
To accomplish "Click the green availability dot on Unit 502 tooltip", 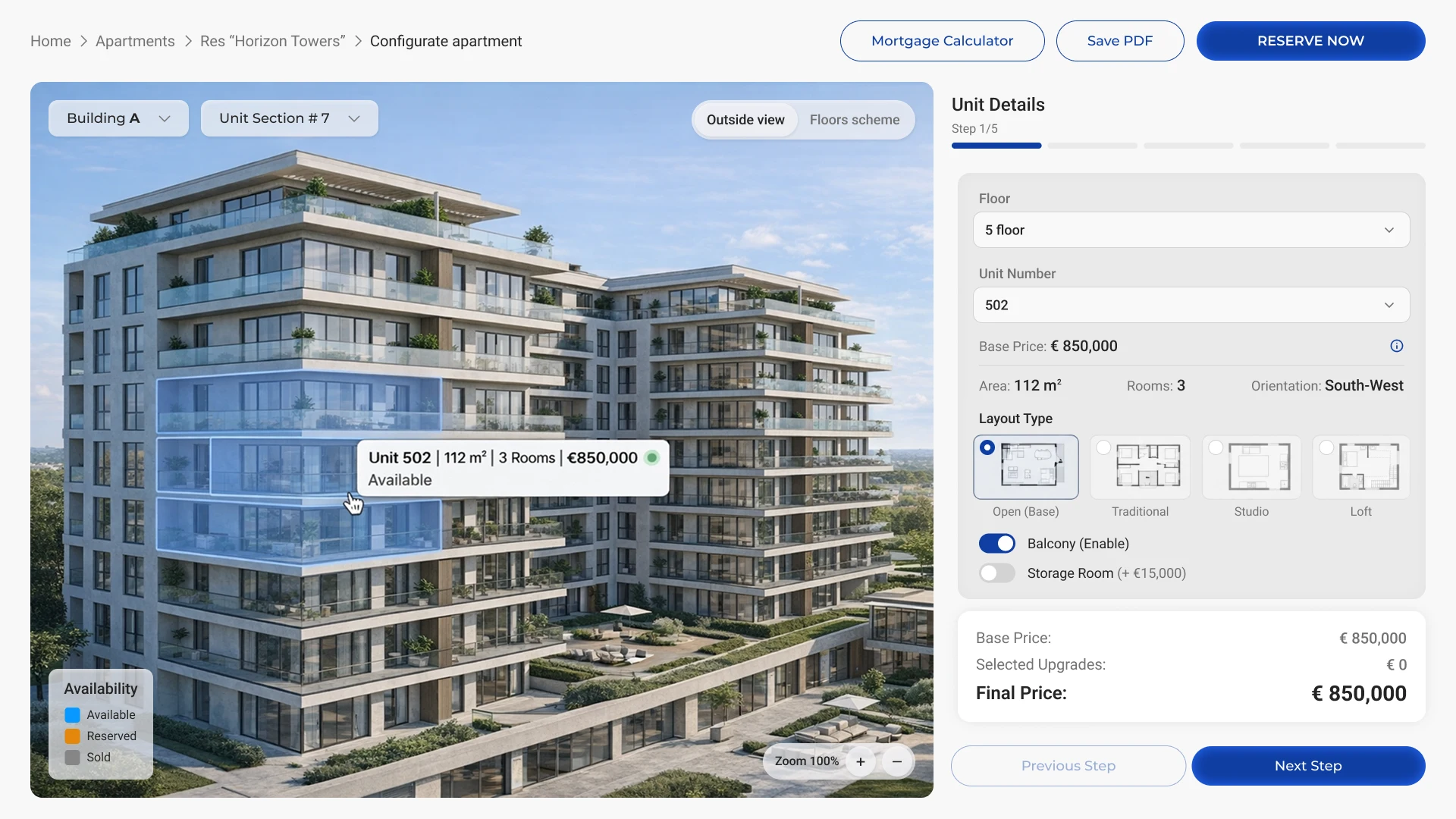I will (x=652, y=457).
